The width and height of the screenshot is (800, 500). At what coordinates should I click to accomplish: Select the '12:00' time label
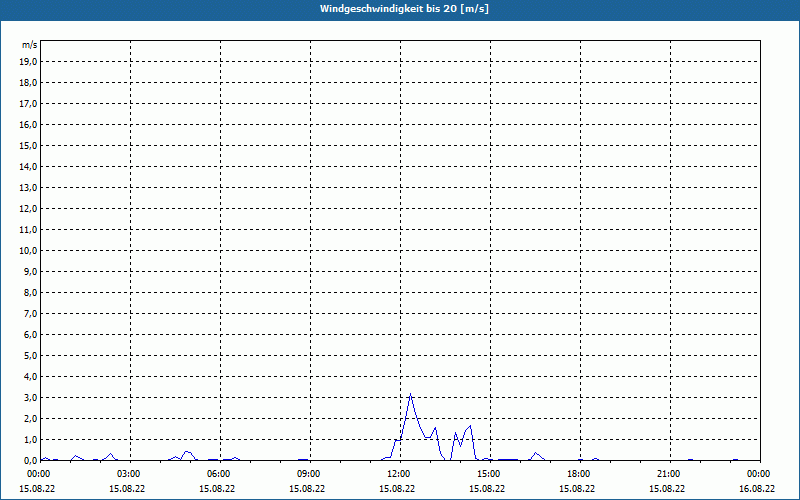click(x=400, y=474)
